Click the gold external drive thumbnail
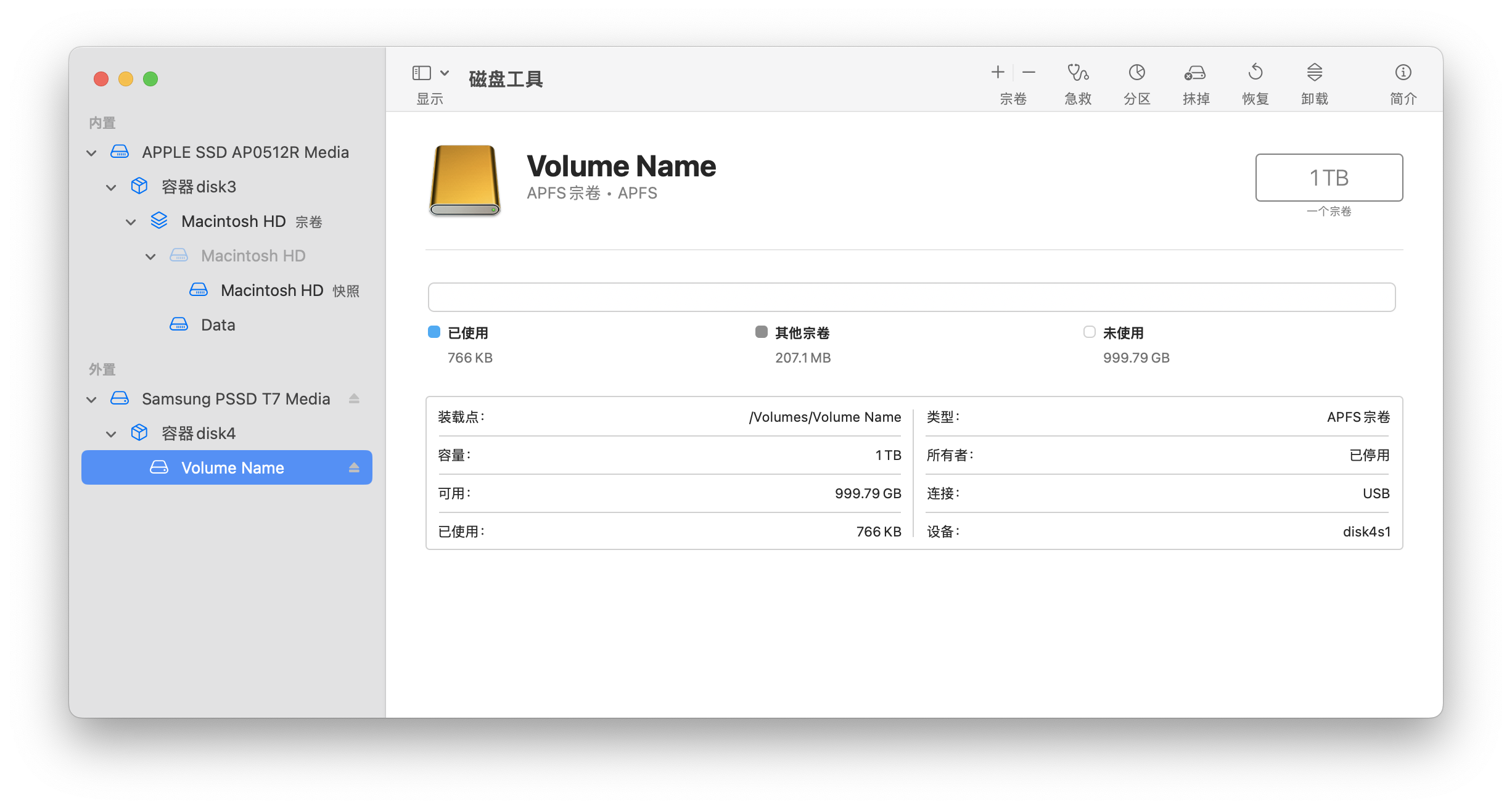This screenshot has width=1512, height=809. click(464, 180)
